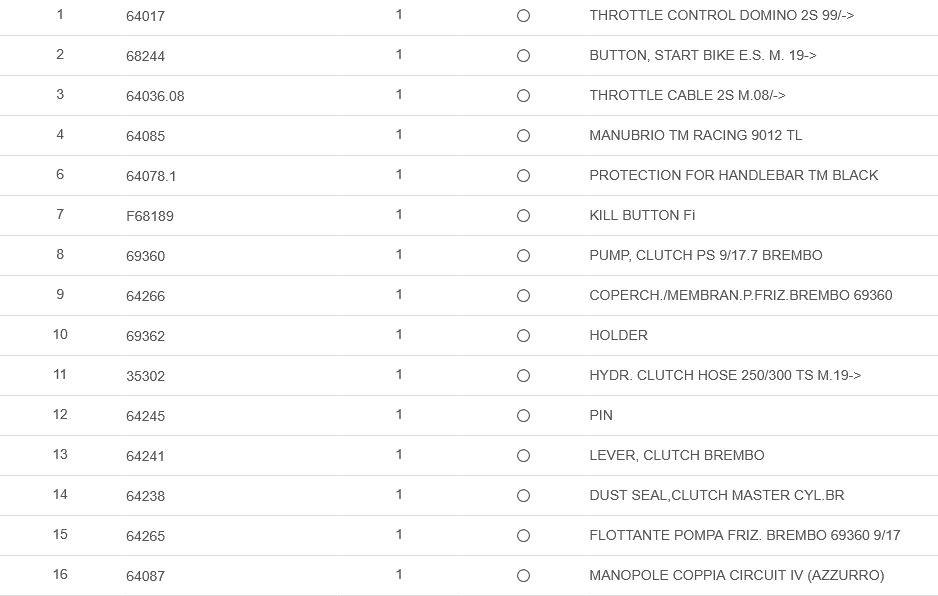938x596 pixels.
Task: Click DUST SEAL, CLUTCH MASTER CYL description
Action: [717, 496]
